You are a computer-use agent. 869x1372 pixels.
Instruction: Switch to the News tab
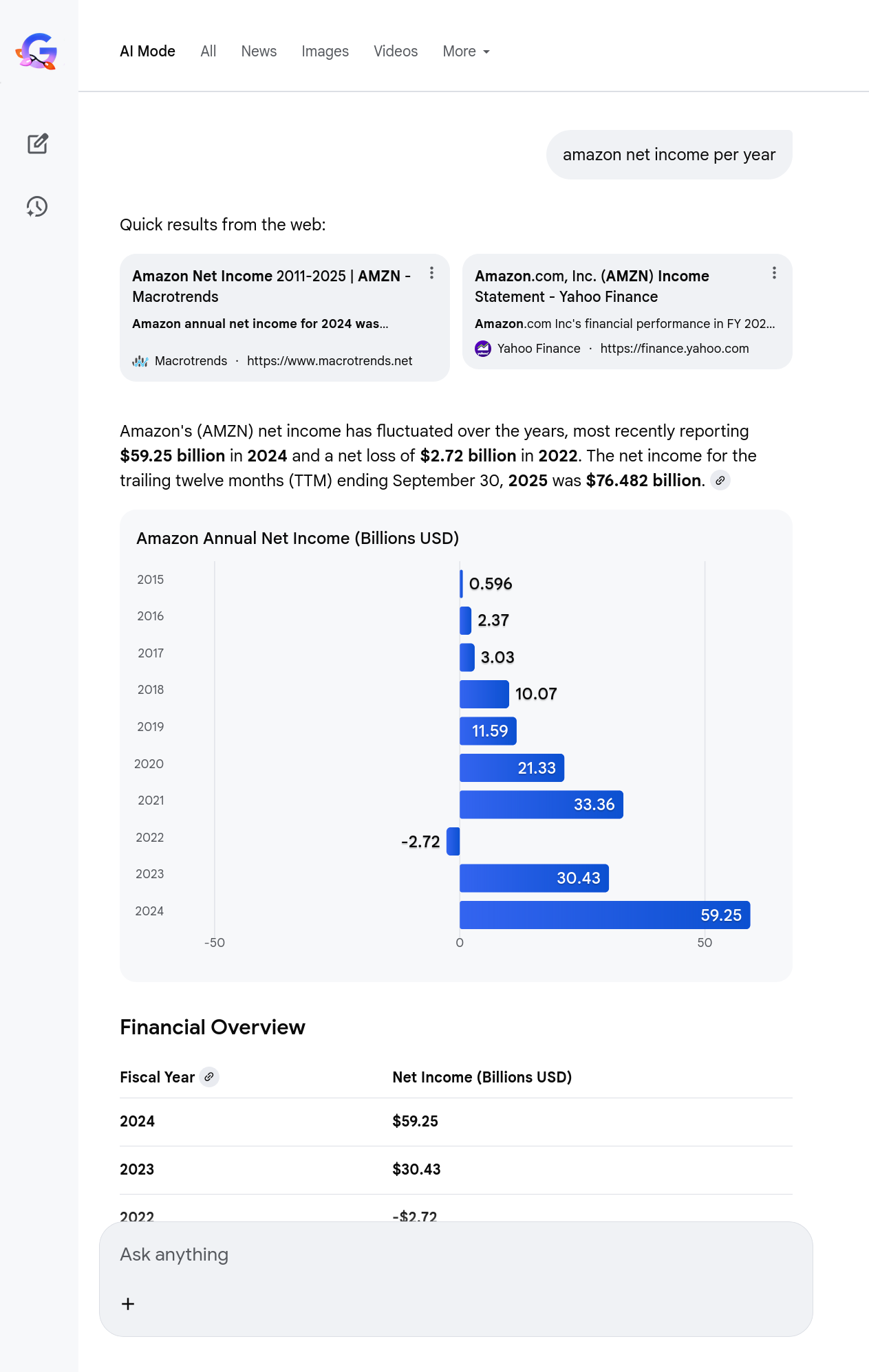259,52
